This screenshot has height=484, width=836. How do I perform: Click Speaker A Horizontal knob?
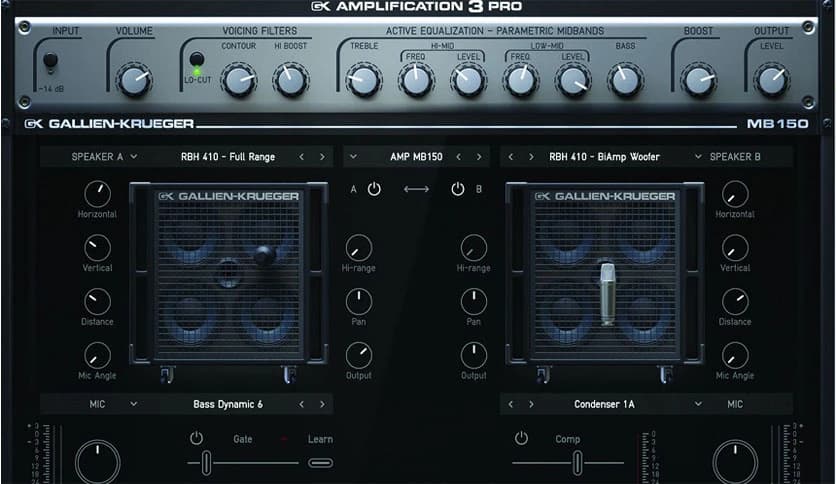[98, 194]
